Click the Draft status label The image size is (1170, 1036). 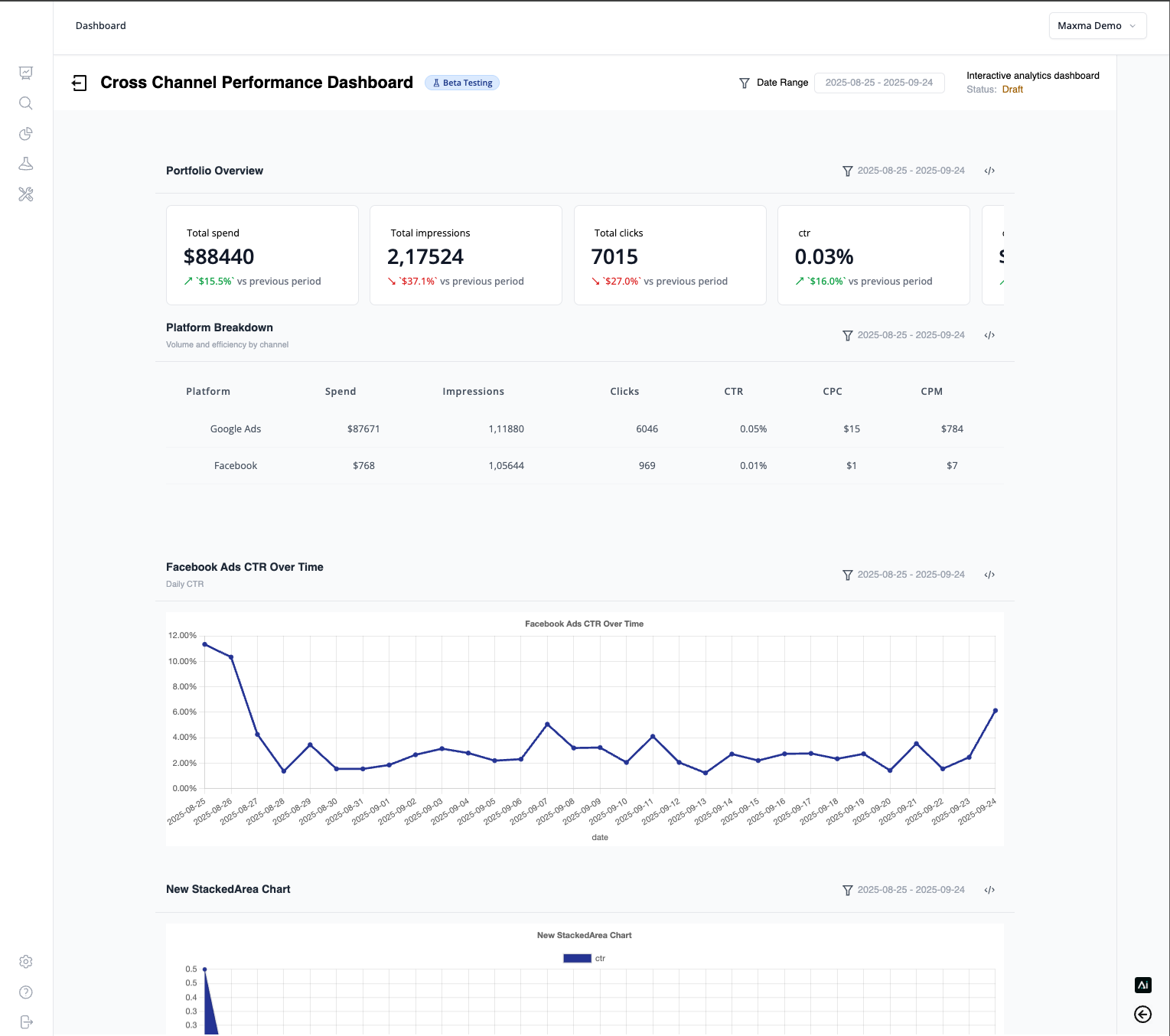1012,89
